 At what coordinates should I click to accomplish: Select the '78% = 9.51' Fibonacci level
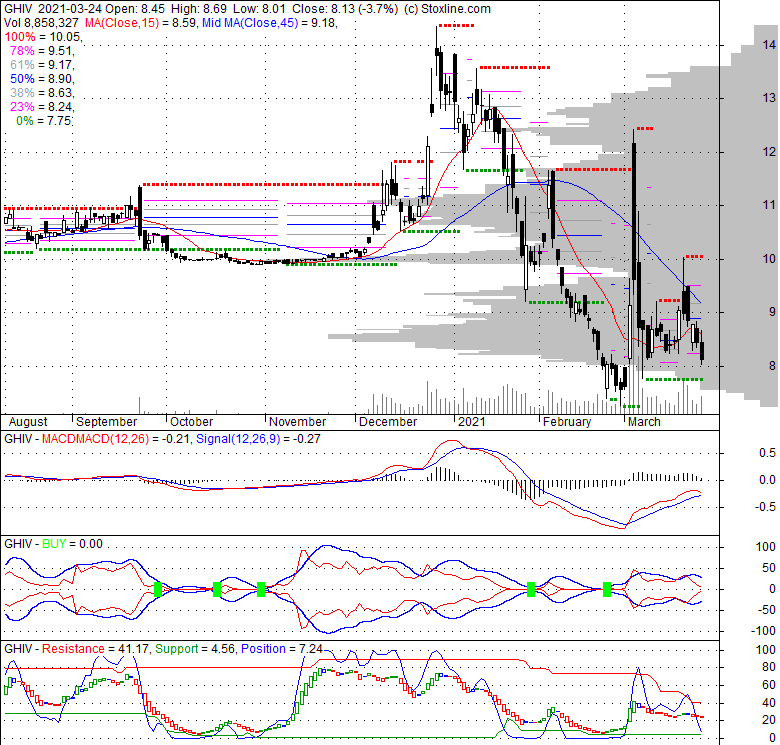pyautogui.click(x=42, y=51)
